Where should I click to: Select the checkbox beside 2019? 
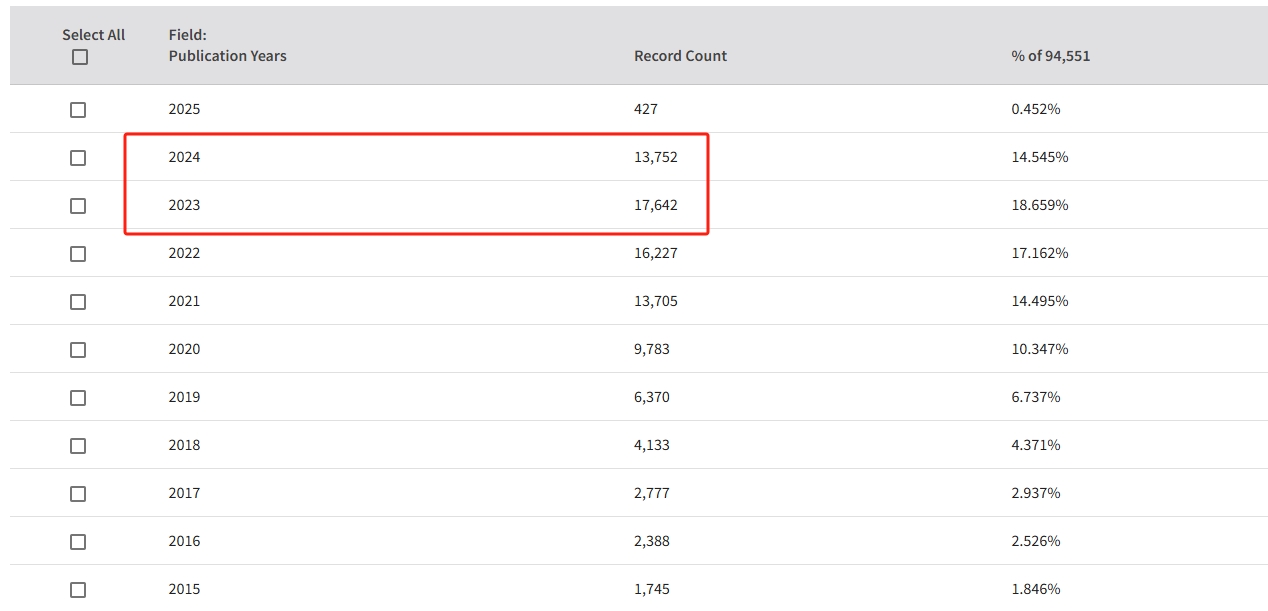[x=78, y=398]
